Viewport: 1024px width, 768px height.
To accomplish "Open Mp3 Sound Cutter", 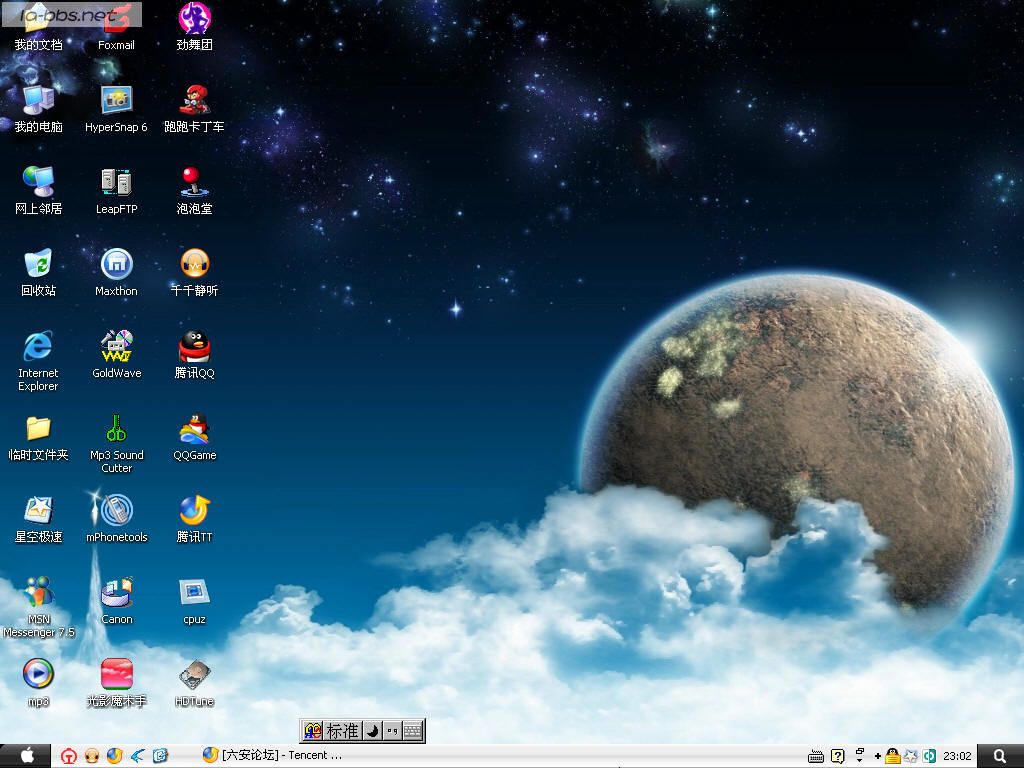I will [x=116, y=430].
